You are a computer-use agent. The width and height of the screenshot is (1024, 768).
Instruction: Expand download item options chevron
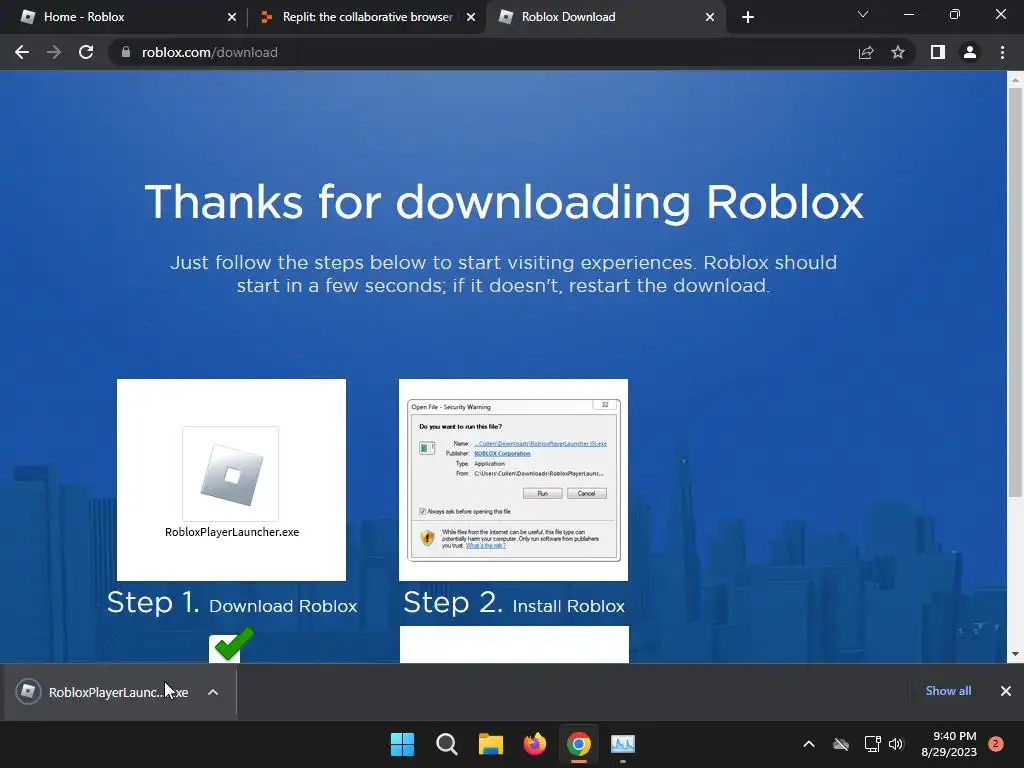click(213, 692)
